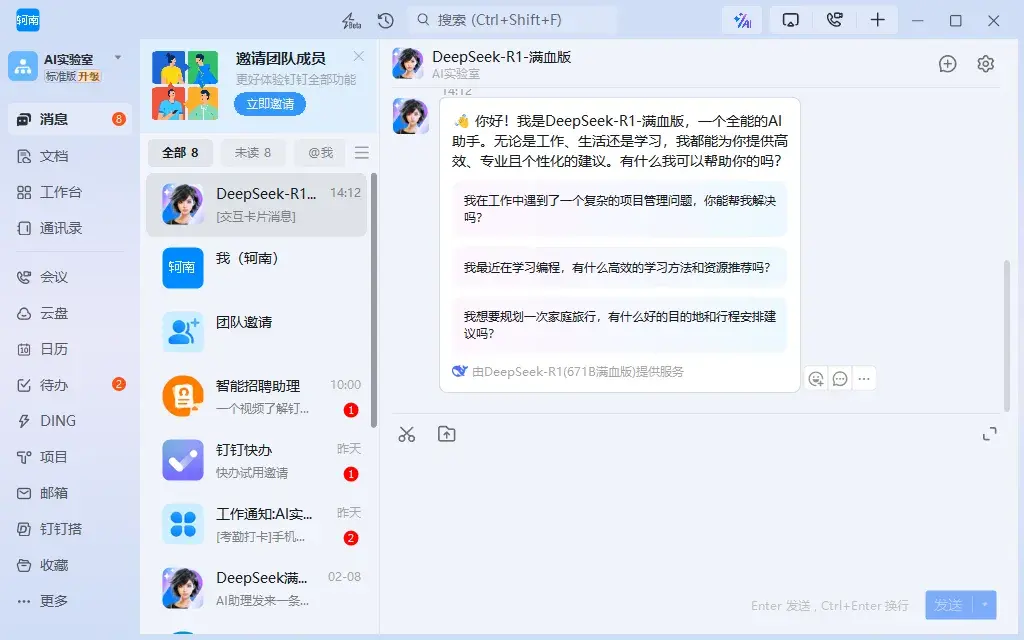Image resolution: width=1024 pixels, height=640 pixels.
Task: Click the DeepSeek avatar beside the message
Action: (x=411, y=116)
